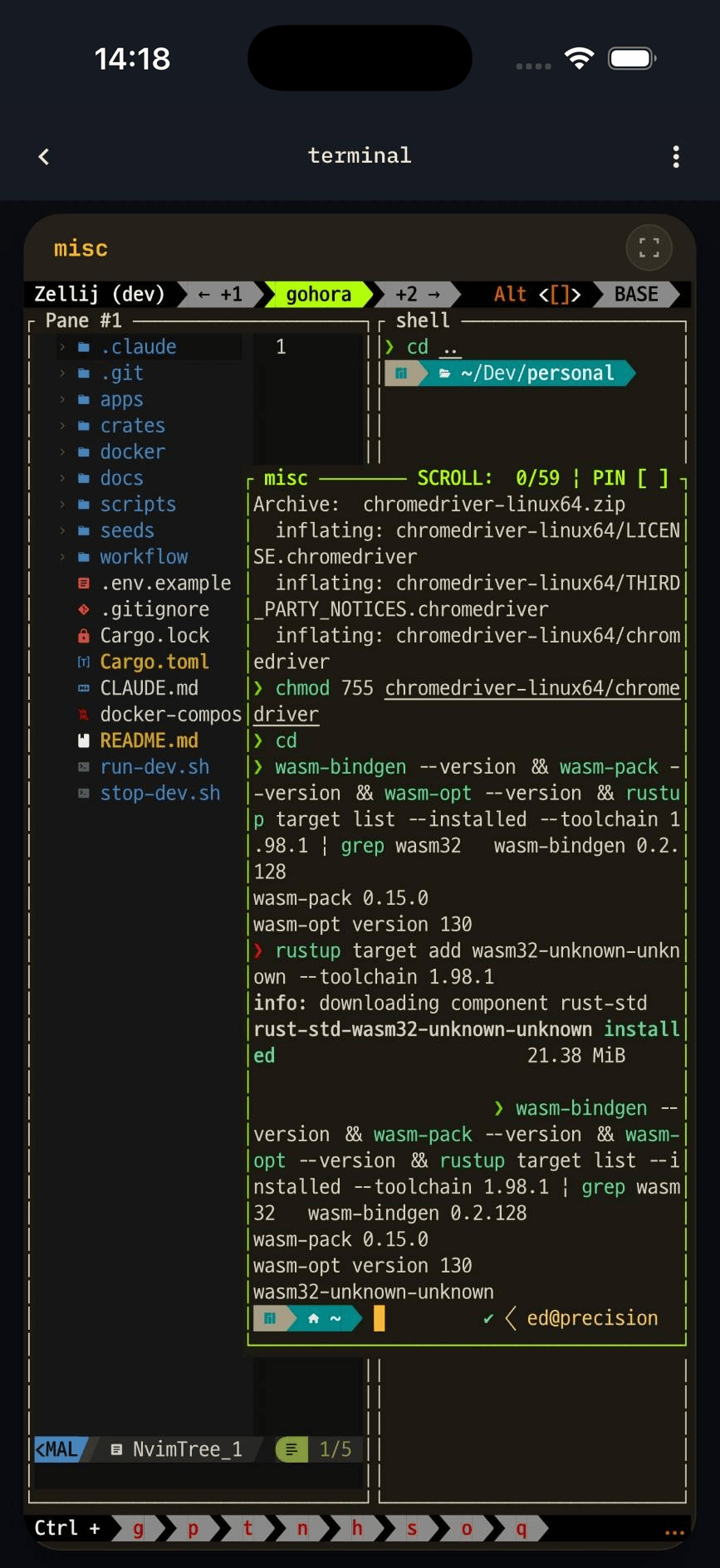Image resolution: width=720 pixels, height=1568 pixels.
Task: Click the .env.example file icon
Action: click(x=84, y=584)
